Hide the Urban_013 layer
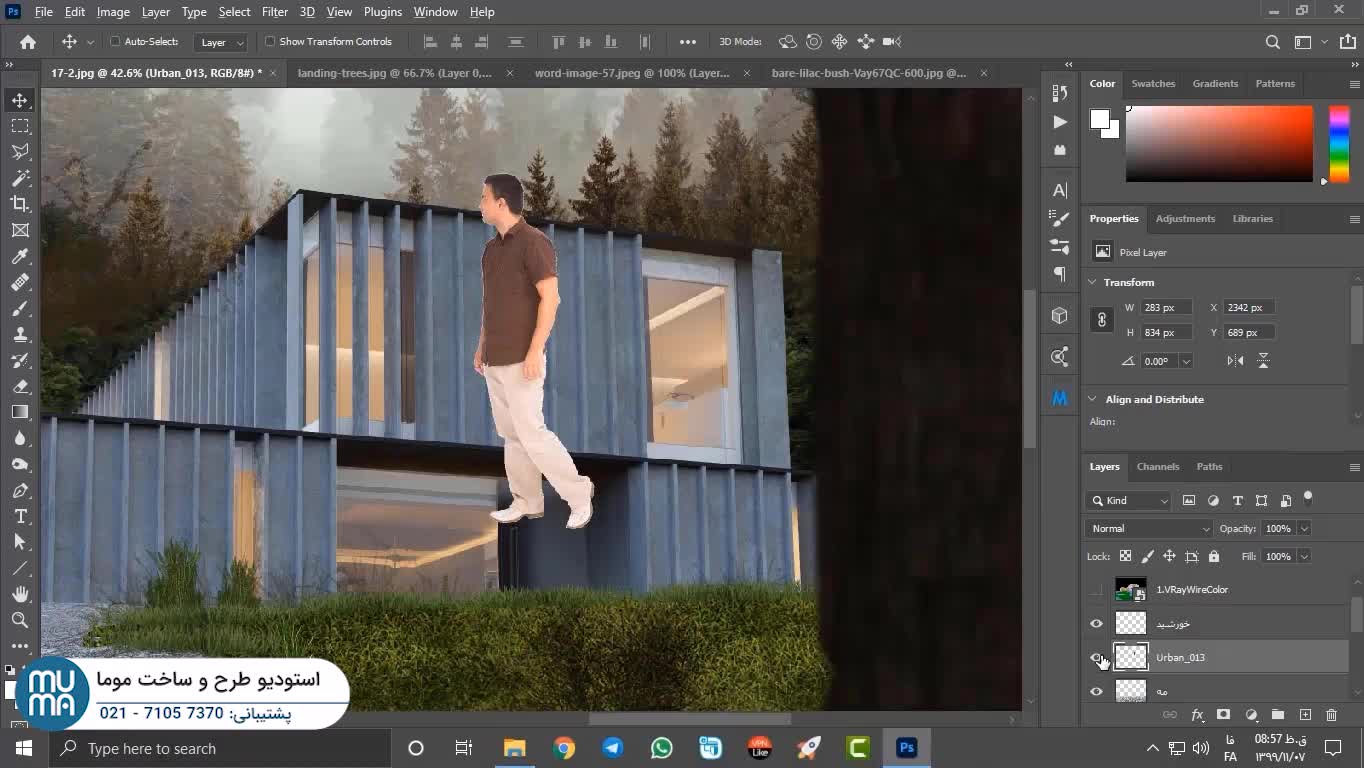 [x=1097, y=657]
